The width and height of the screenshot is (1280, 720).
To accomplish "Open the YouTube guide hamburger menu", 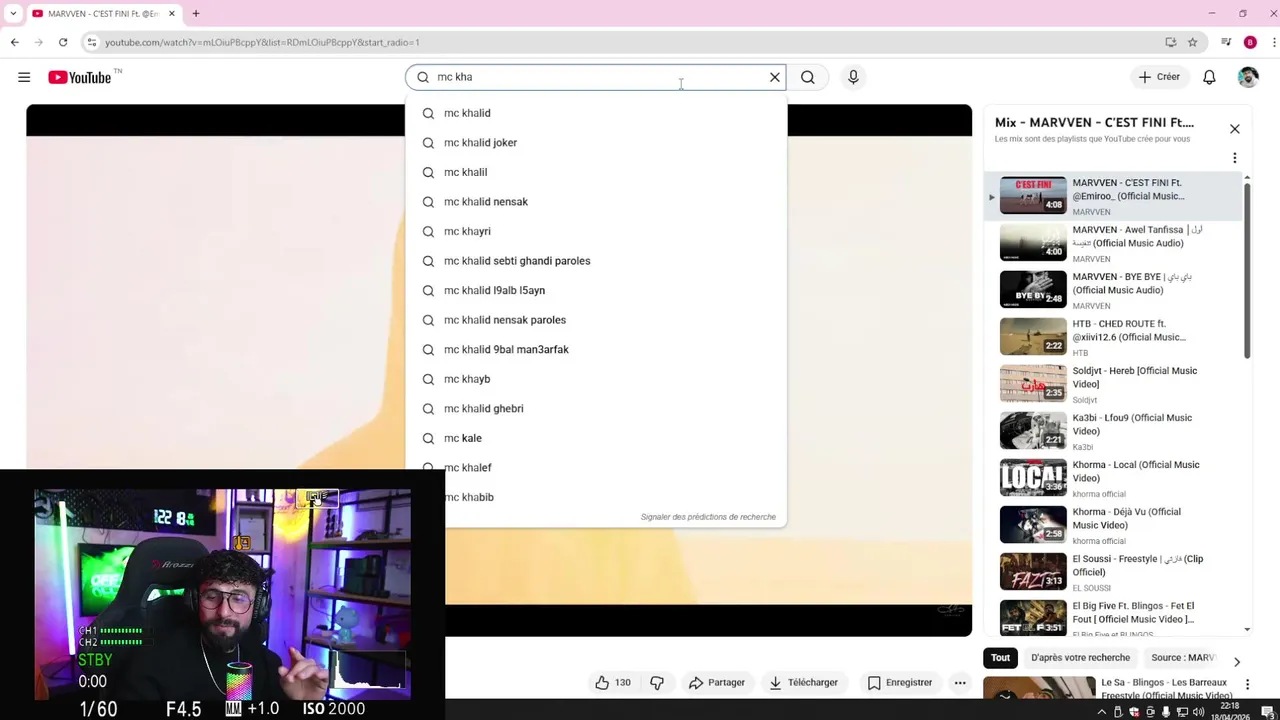I will coord(24,77).
